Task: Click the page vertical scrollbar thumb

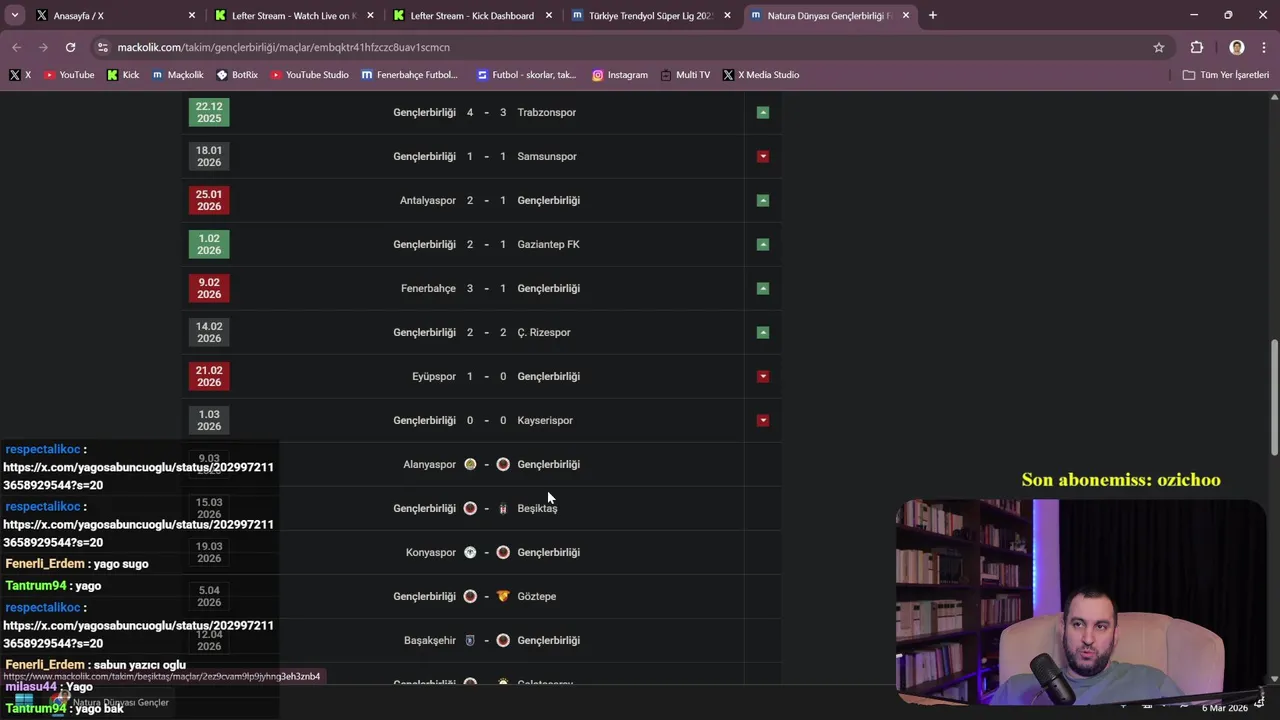Action: [1274, 397]
